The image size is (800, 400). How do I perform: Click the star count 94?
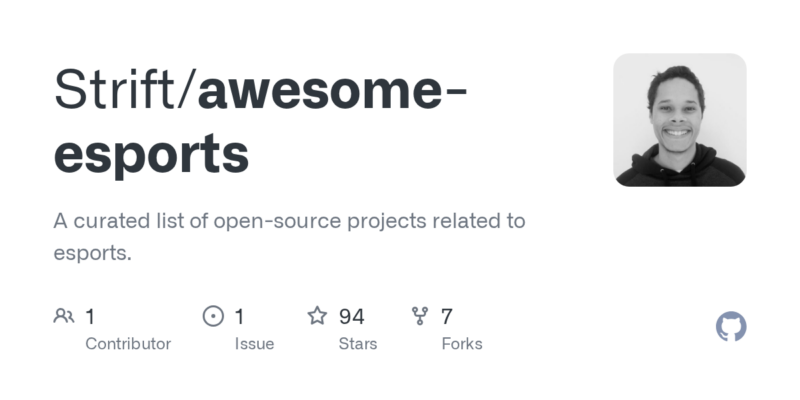(351, 317)
